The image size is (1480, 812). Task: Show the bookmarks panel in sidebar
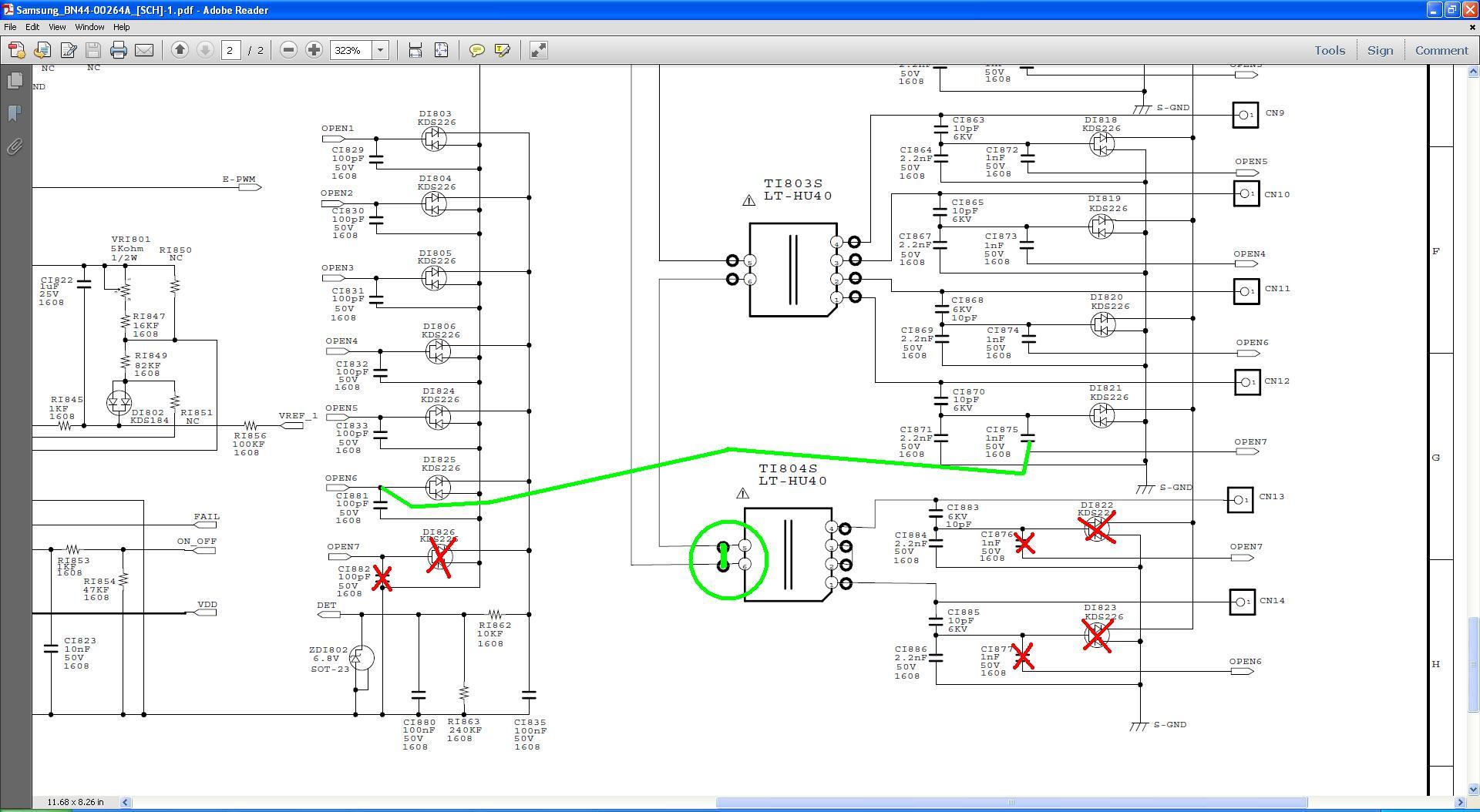pyautogui.click(x=15, y=113)
